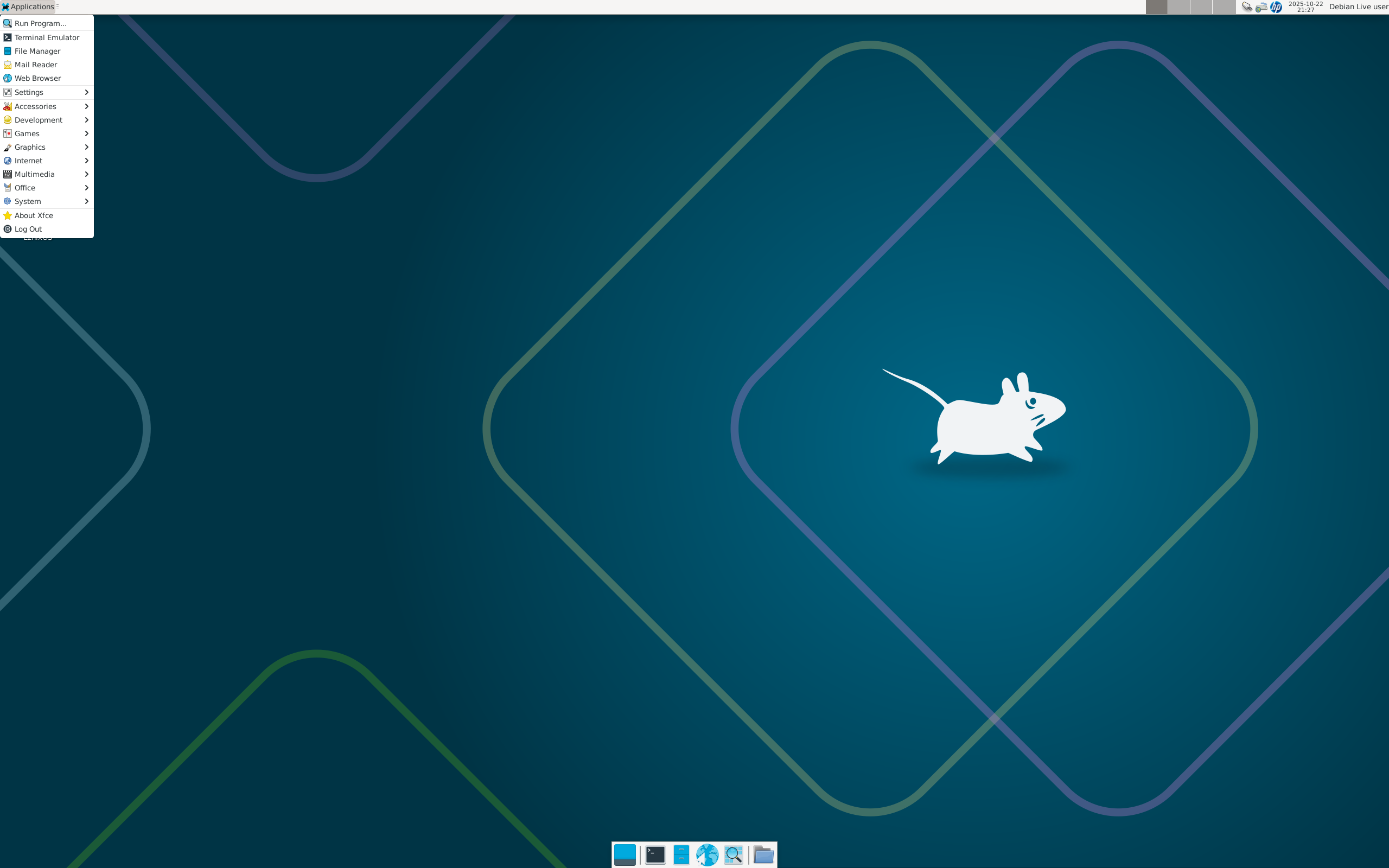This screenshot has height=868, width=1389.
Task: Click the Debian Live user panel button
Action: point(1358,7)
